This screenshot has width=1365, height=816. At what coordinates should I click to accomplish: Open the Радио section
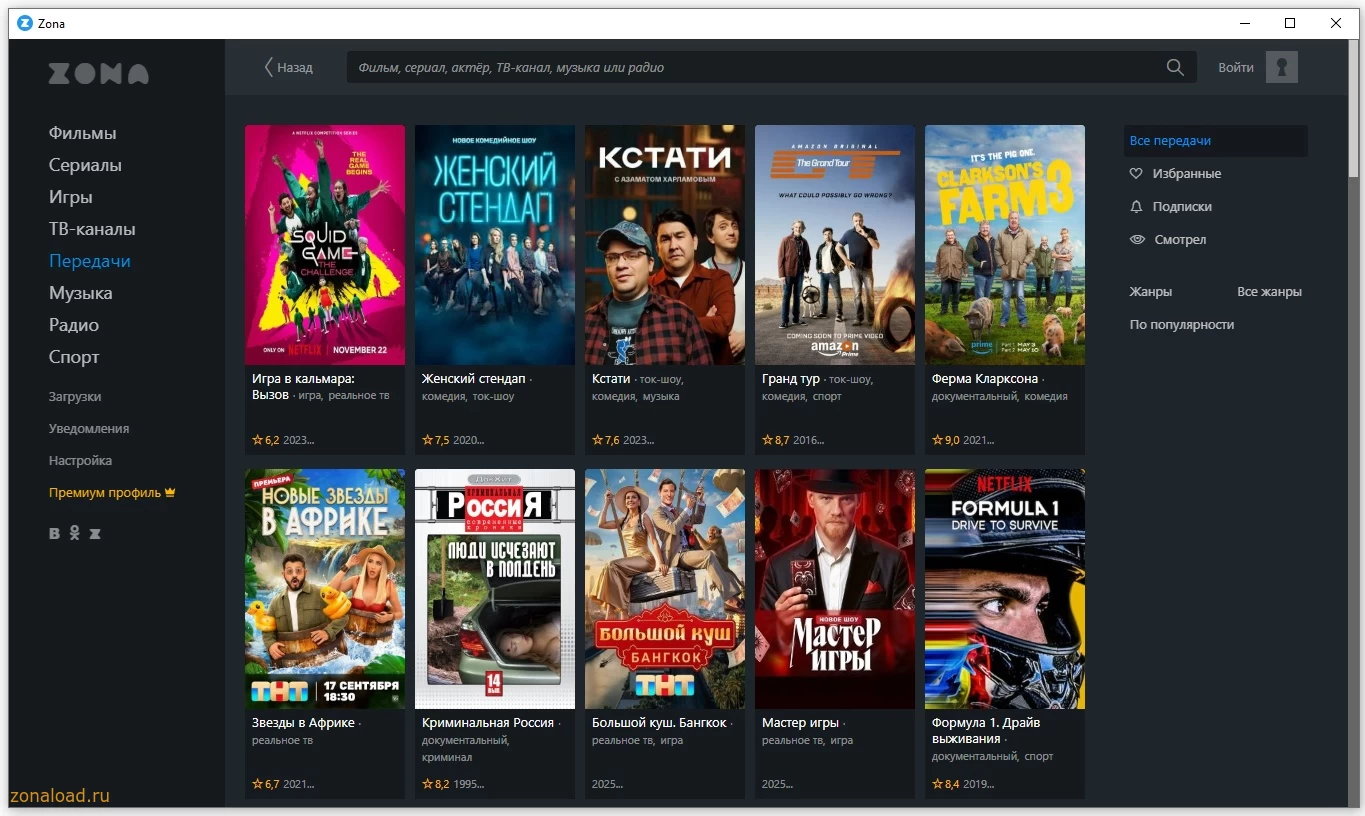click(x=74, y=325)
